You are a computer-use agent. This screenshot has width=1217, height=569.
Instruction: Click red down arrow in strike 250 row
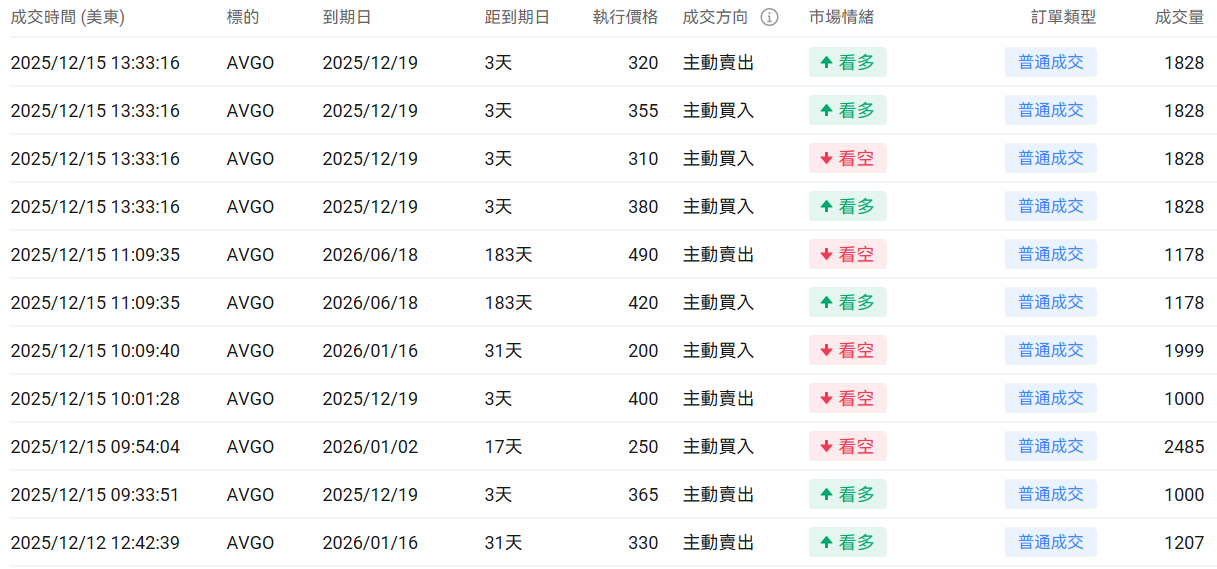(x=826, y=447)
